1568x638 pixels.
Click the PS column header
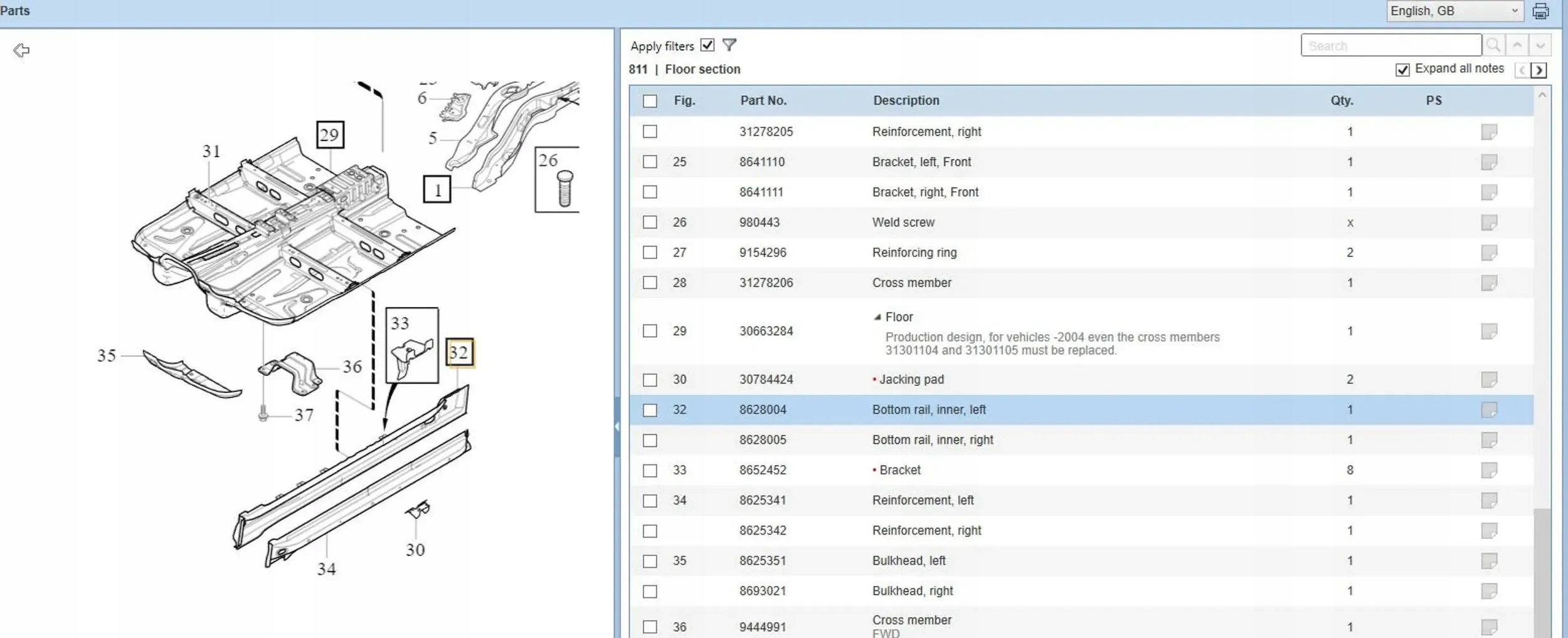coord(1434,101)
